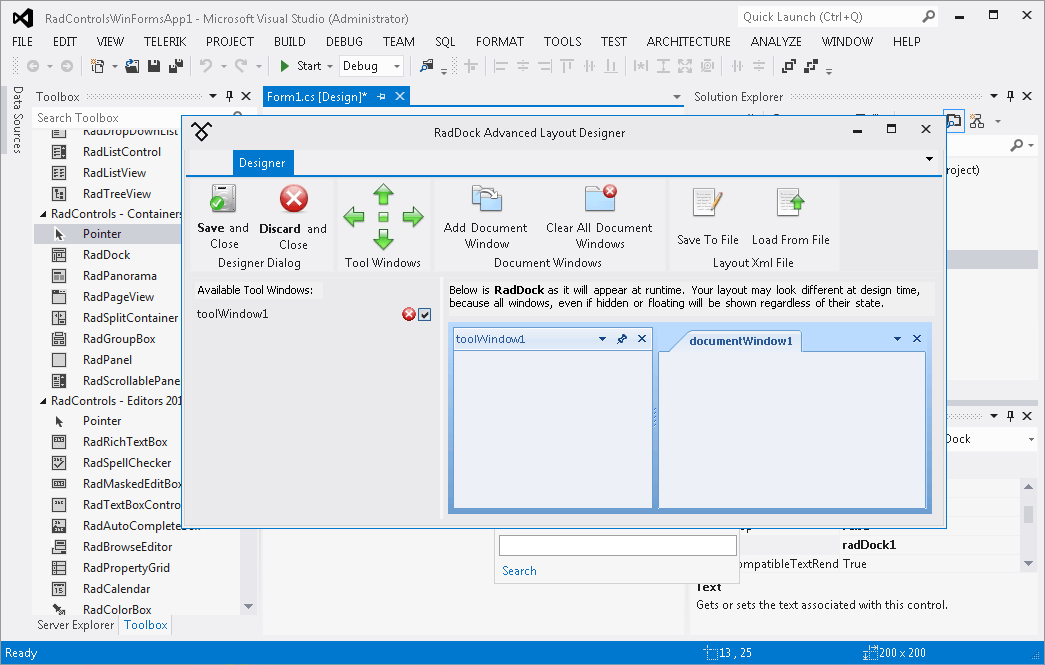Select toolWindow1 in Available Tool Windows list
Image resolution: width=1045 pixels, height=665 pixels.
[233, 314]
